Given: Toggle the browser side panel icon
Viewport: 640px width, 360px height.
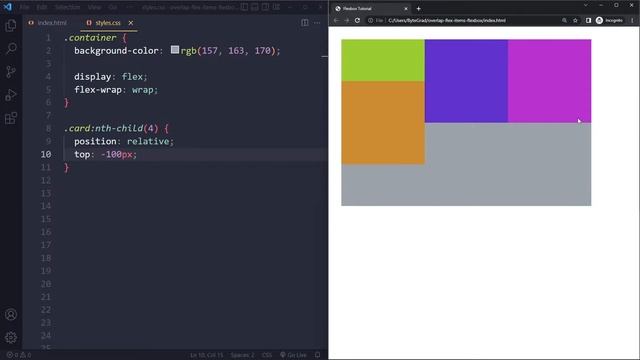Looking at the screenshot, I should tap(588, 20).
